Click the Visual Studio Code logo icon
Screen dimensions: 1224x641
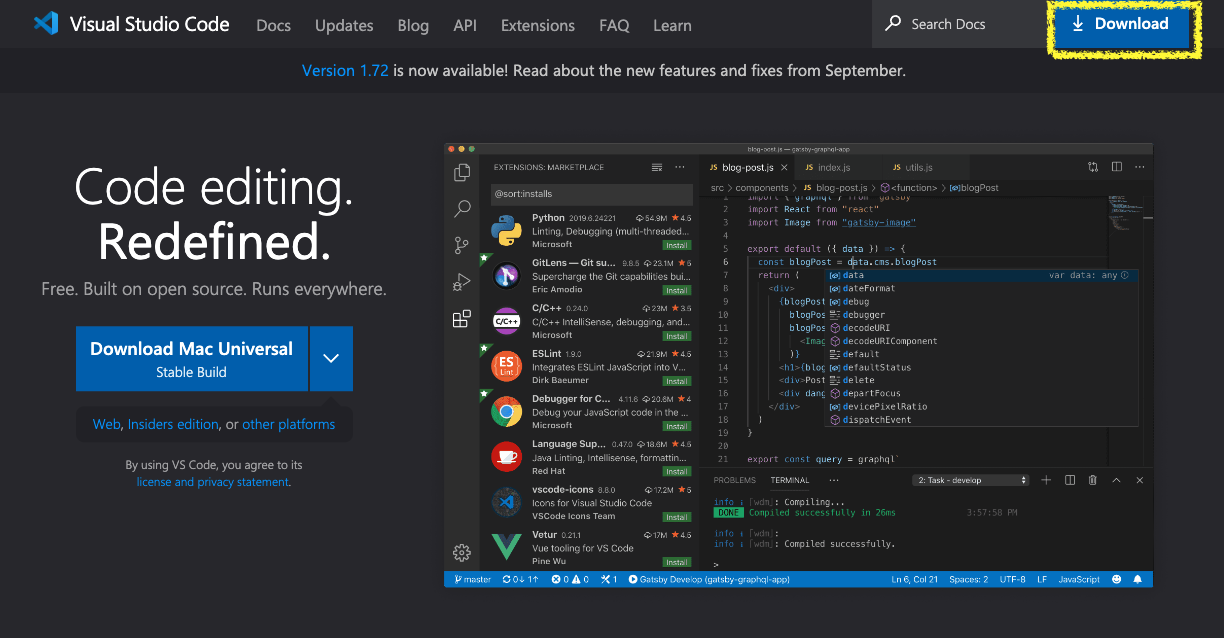pos(46,24)
